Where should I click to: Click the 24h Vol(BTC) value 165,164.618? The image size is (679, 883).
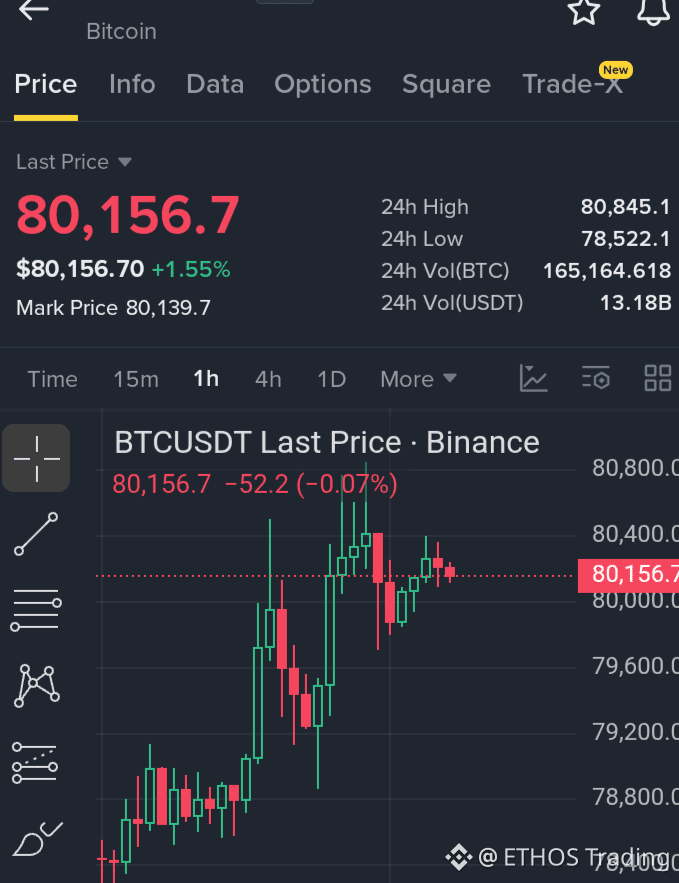(x=607, y=271)
